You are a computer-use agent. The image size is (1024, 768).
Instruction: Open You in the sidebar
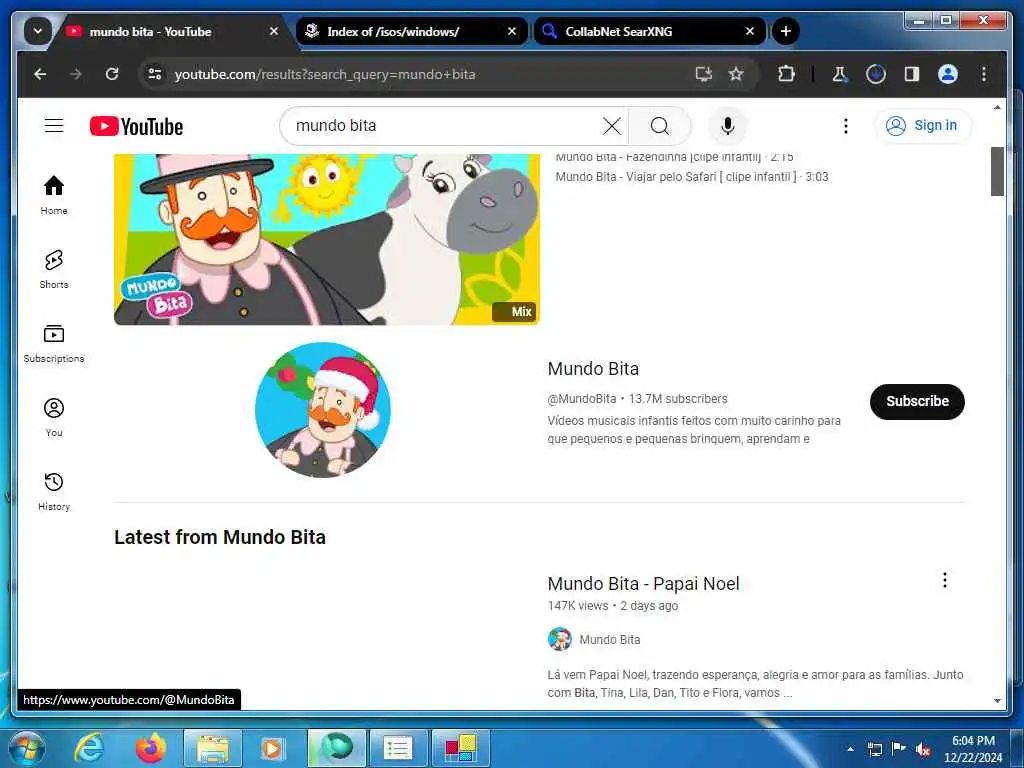pyautogui.click(x=54, y=417)
